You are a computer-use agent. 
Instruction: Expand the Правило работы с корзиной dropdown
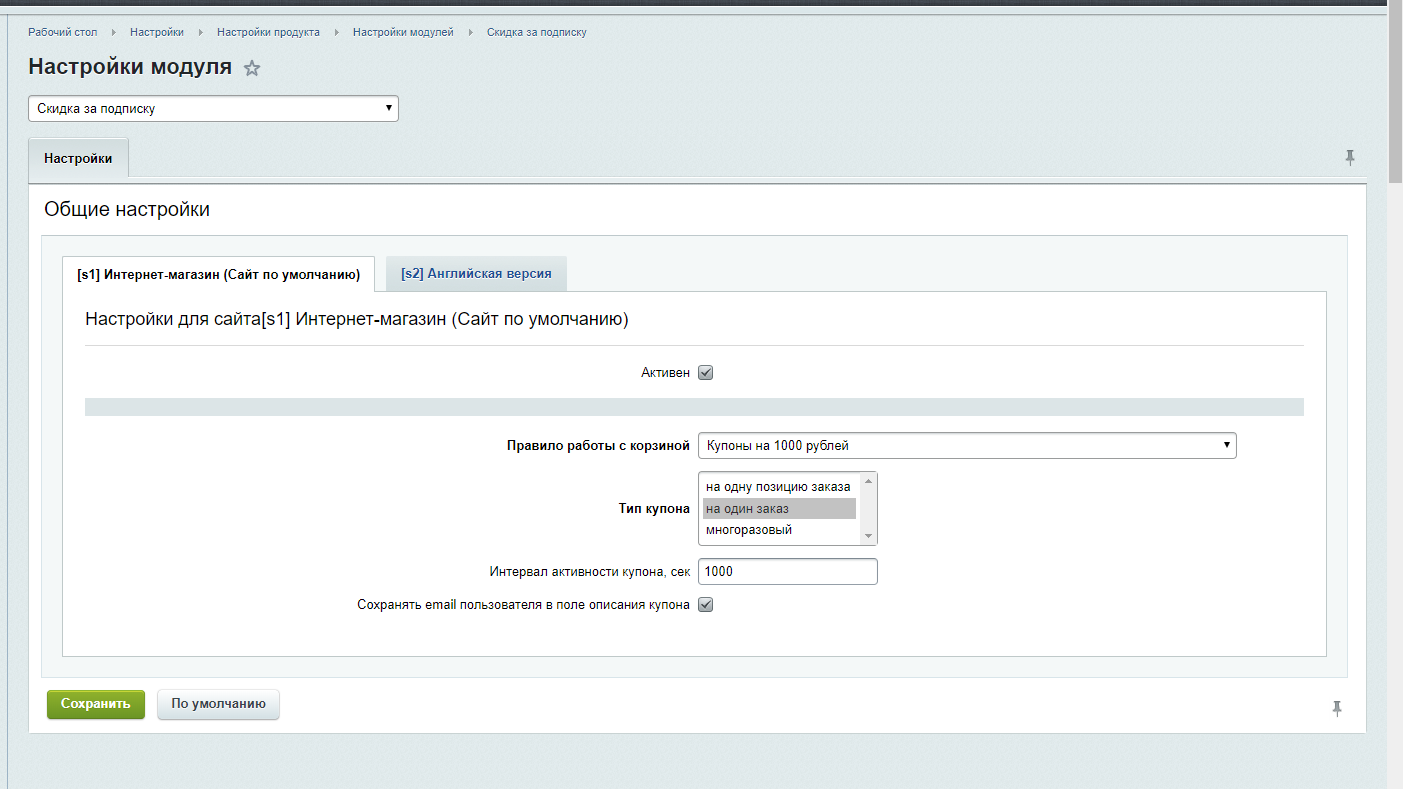coord(966,445)
